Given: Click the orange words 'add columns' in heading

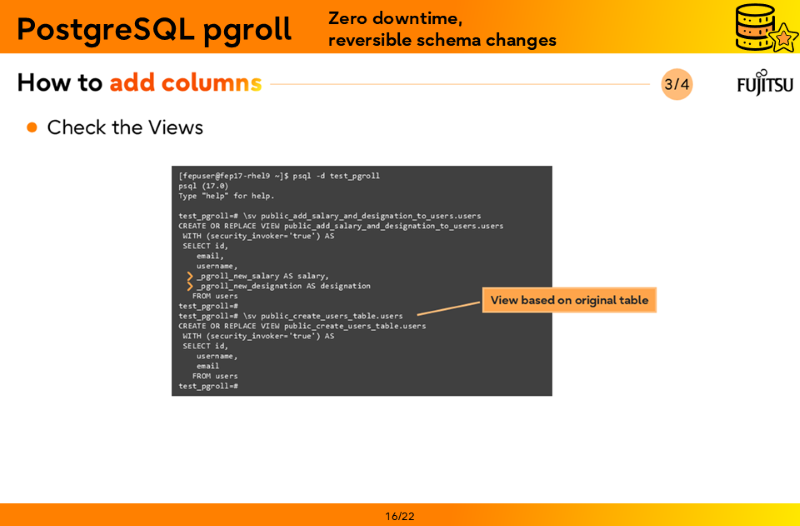Looking at the screenshot, I should tap(185, 83).
